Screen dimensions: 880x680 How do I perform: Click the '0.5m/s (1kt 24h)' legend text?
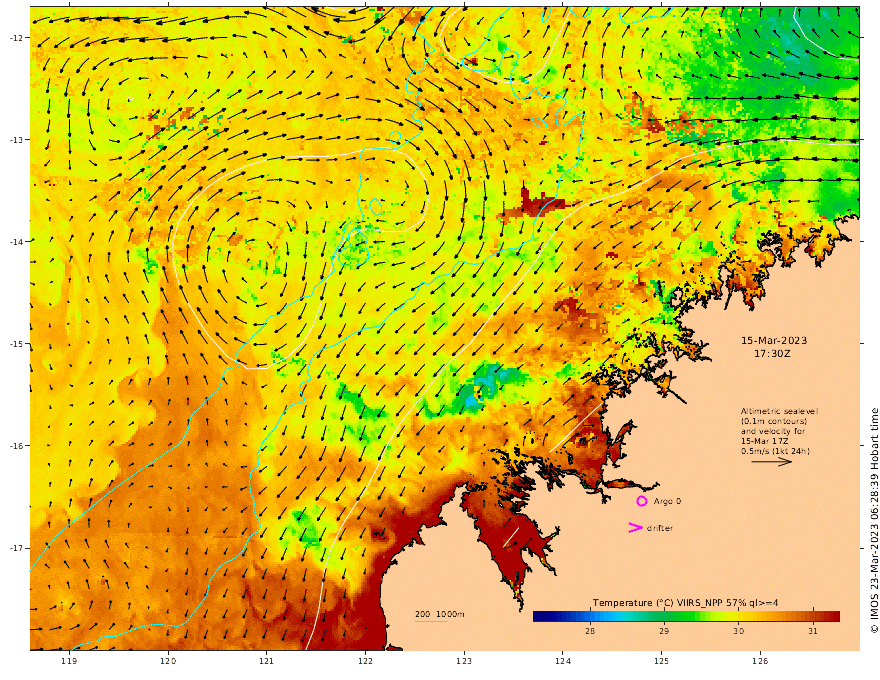(x=775, y=451)
